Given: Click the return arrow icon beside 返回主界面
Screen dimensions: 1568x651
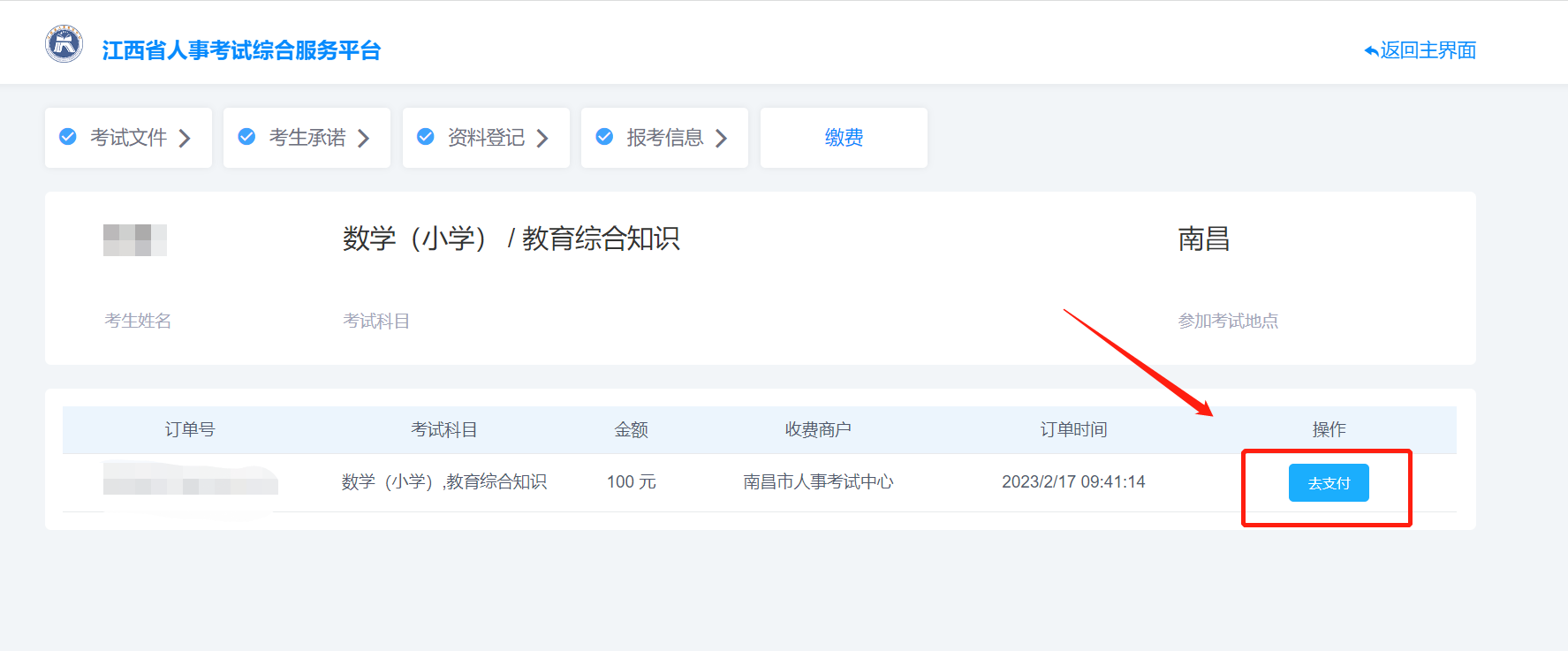Looking at the screenshot, I should tap(1370, 51).
